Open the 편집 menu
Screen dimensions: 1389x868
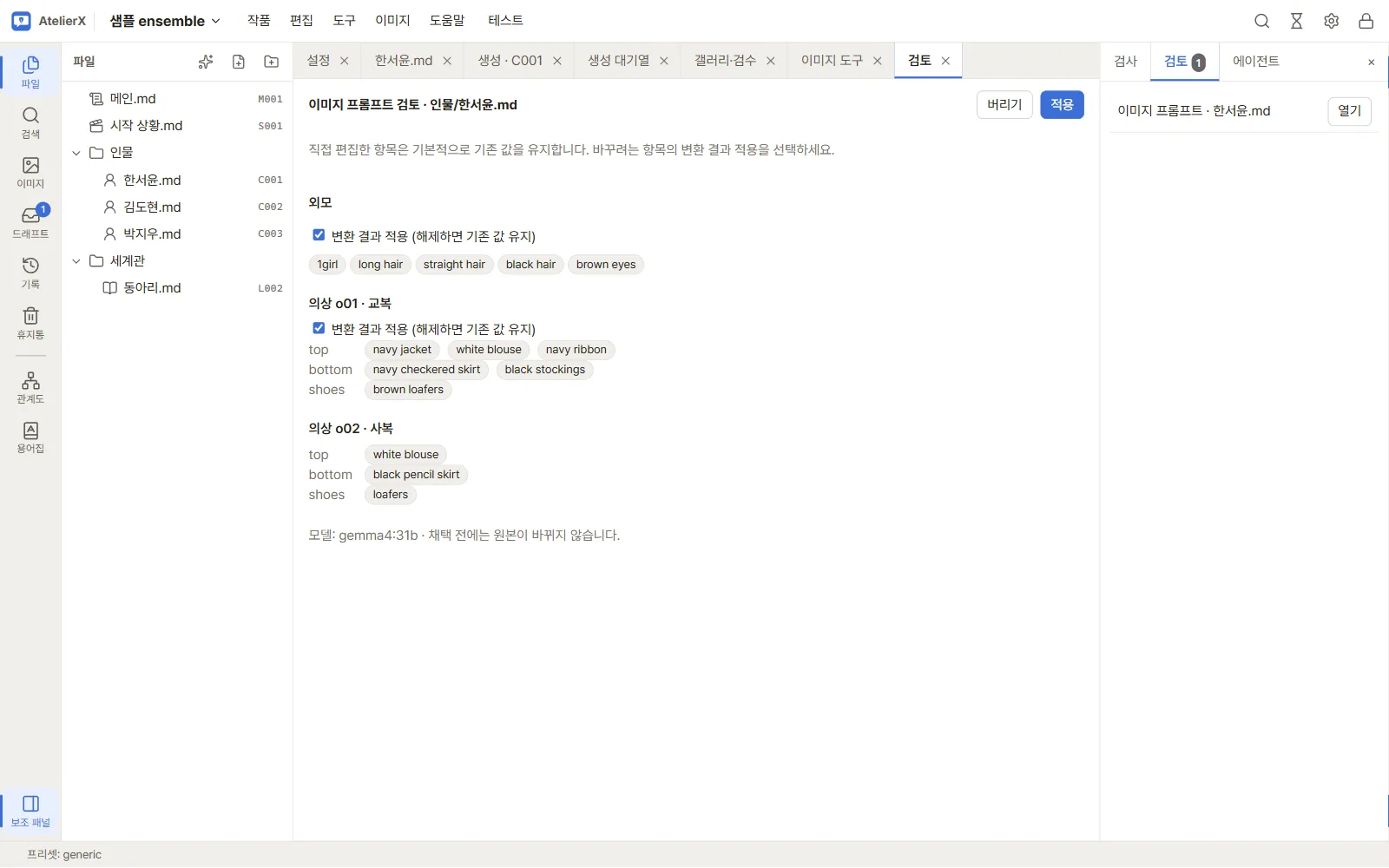pos(301,21)
